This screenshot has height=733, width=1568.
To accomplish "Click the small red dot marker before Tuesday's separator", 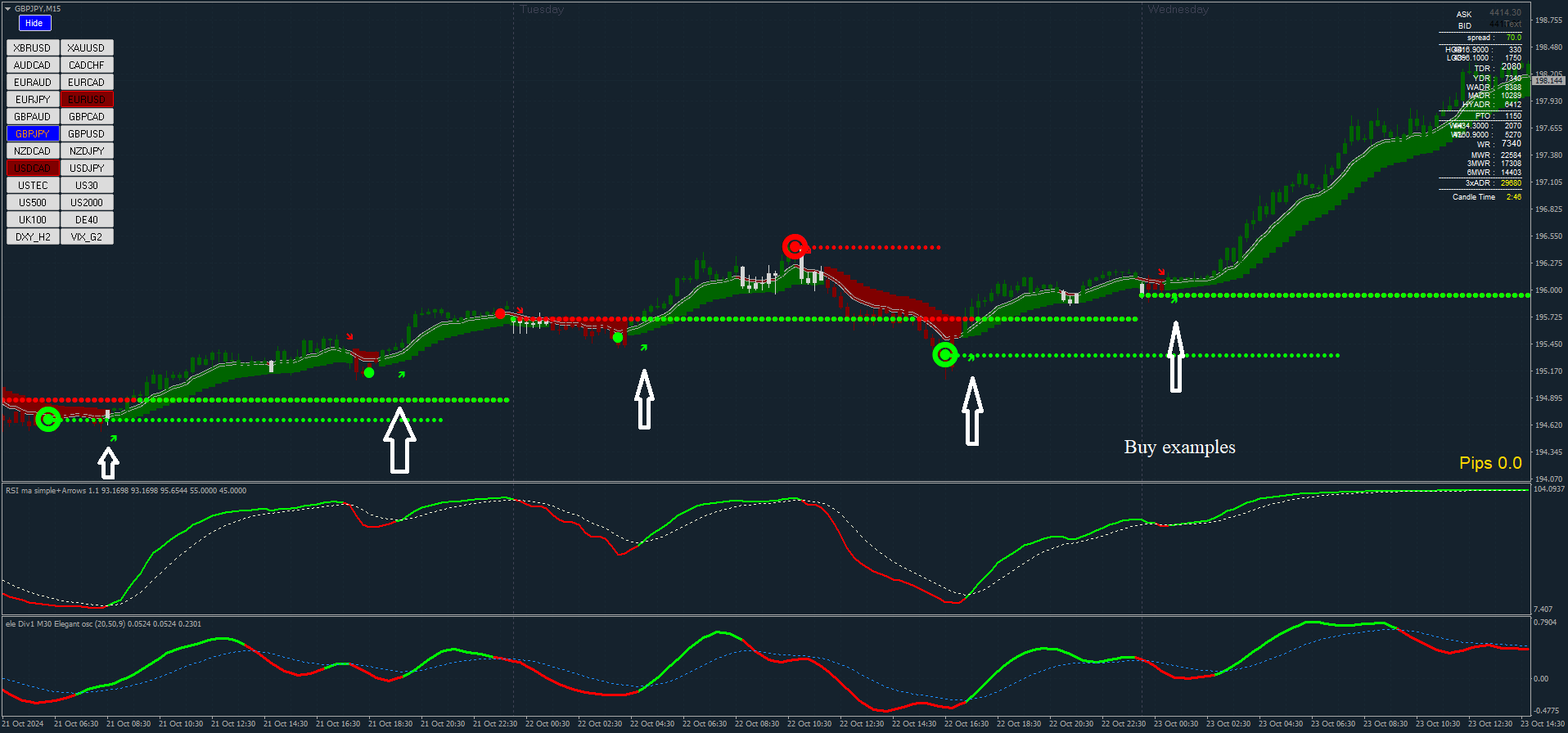I will 500,313.
